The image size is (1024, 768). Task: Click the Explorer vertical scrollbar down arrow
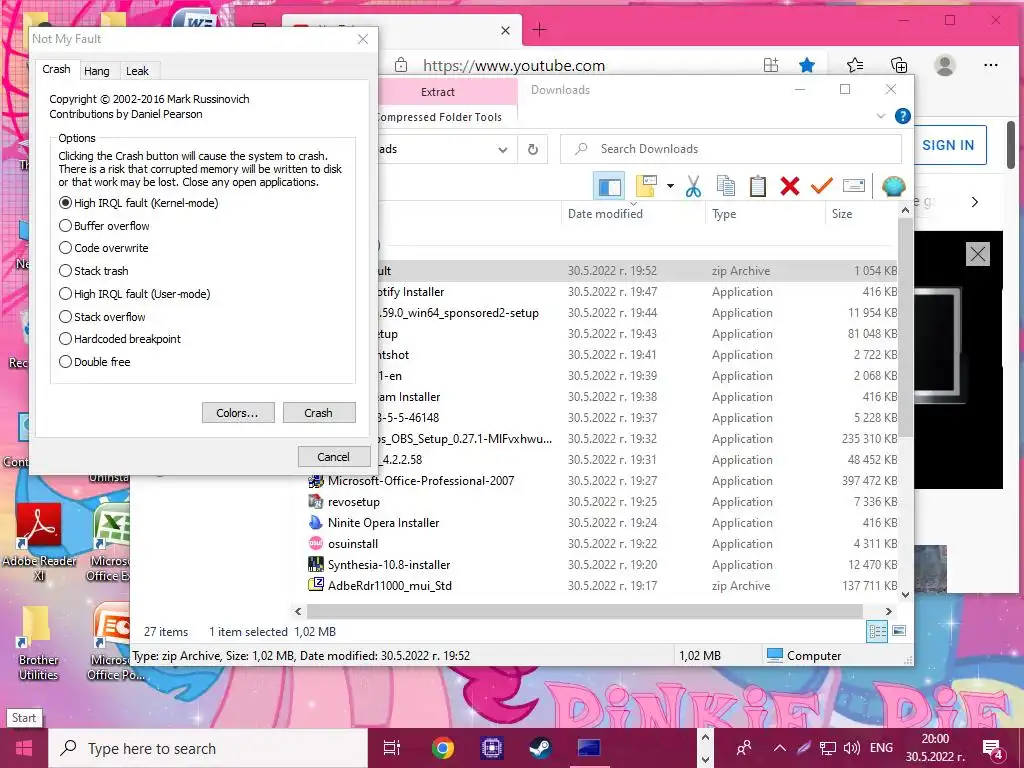point(905,594)
